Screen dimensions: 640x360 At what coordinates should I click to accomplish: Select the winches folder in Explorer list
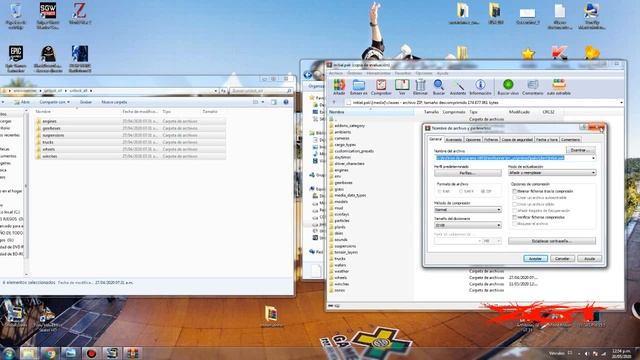click(x=131, y=156)
